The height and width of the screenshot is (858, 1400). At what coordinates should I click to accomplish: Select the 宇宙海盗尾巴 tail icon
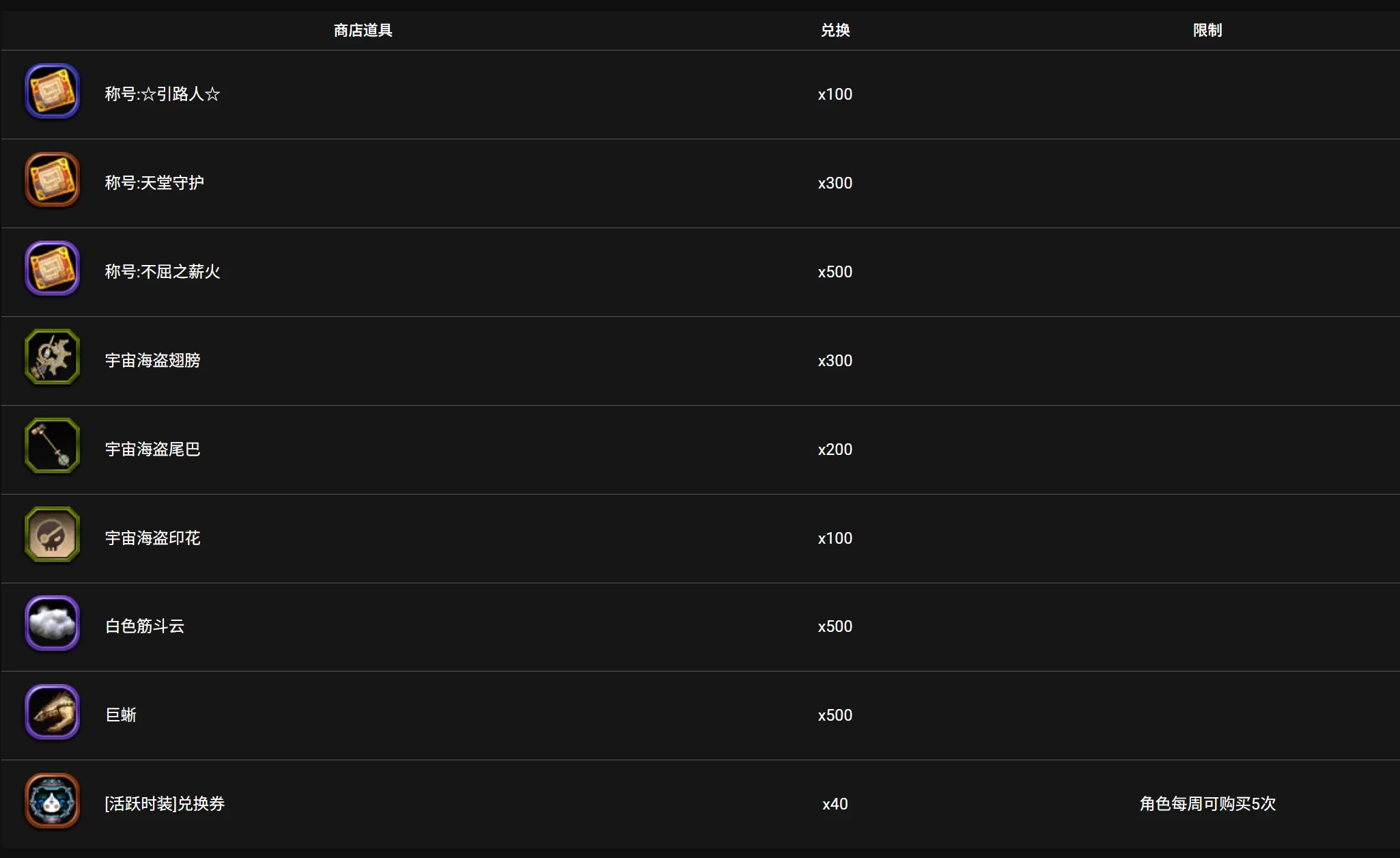pos(52,446)
